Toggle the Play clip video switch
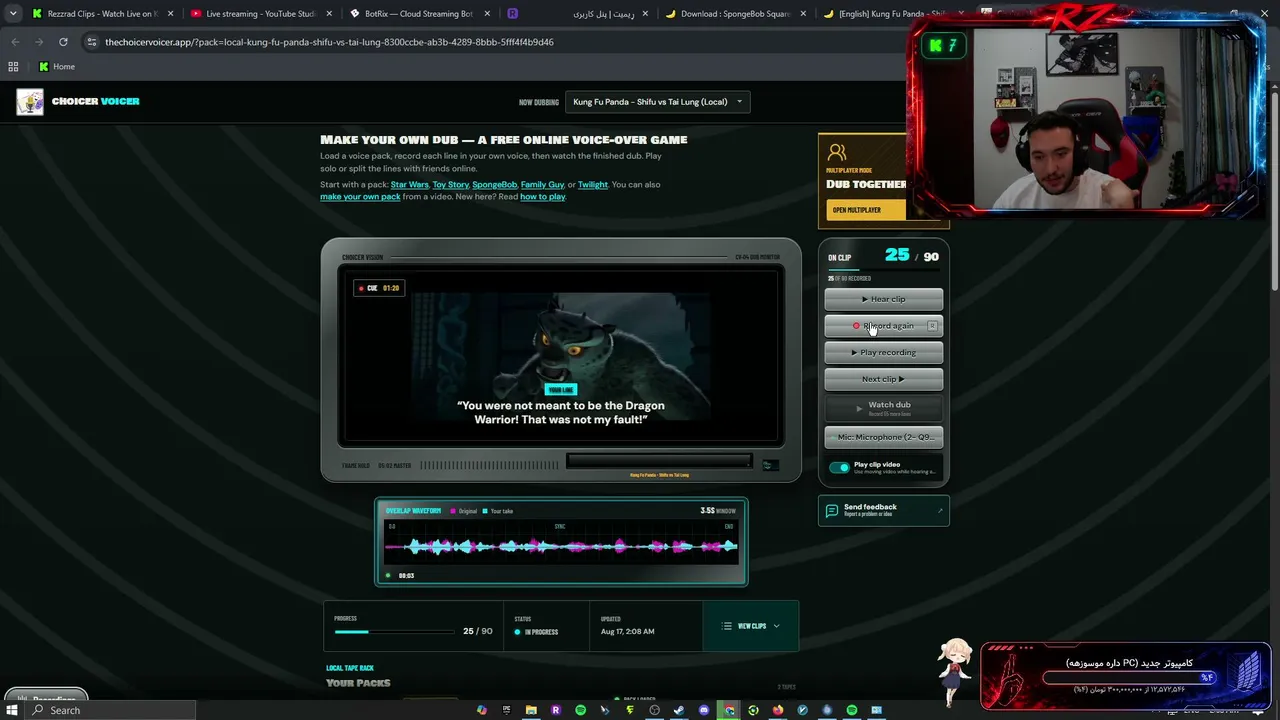Image resolution: width=1280 pixels, height=720 pixels. click(x=839, y=467)
